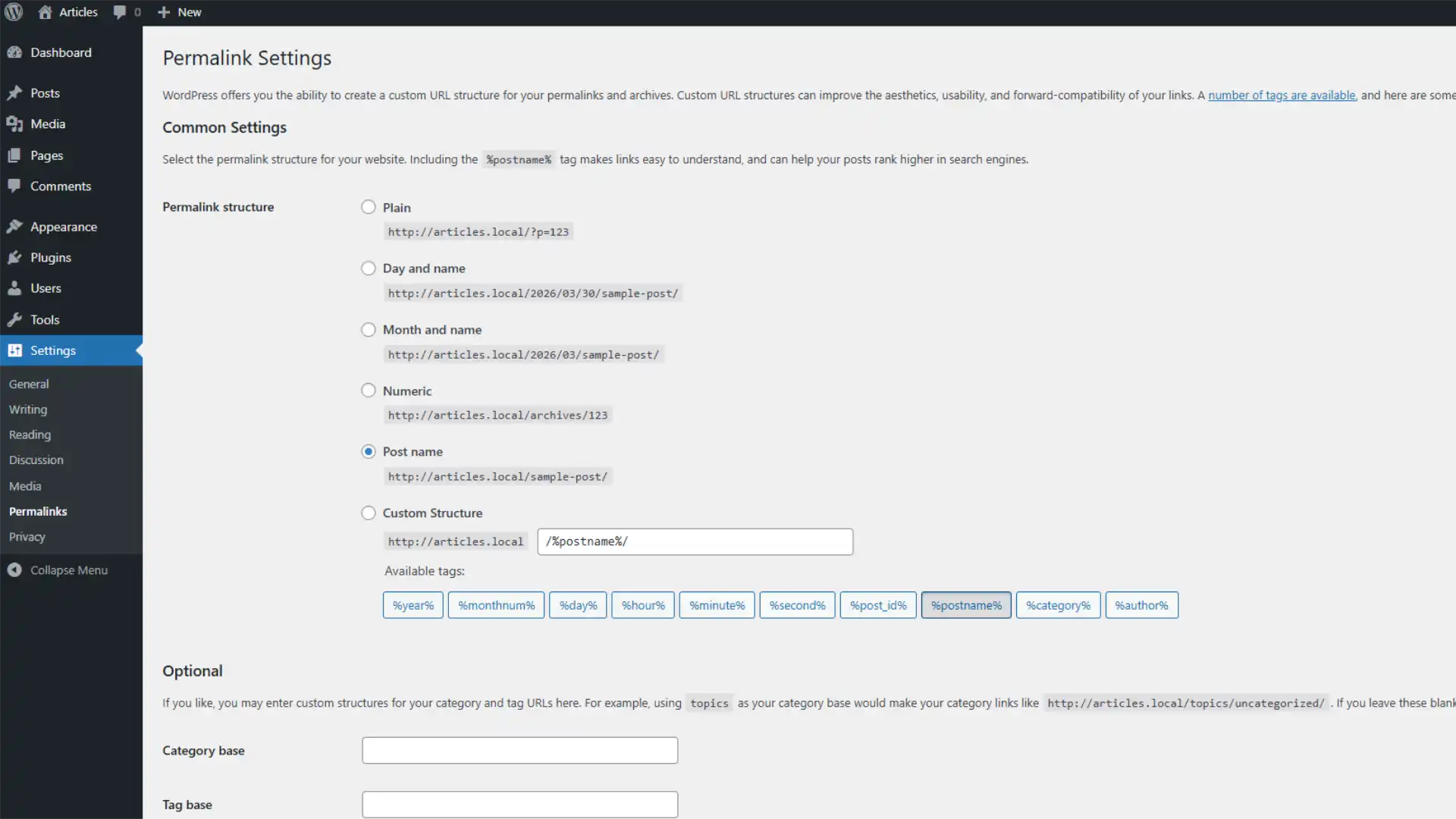The height and width of the screenshot is (819, 1456).
Task: Open Reading settings submenu
Action: pos(30,435)
